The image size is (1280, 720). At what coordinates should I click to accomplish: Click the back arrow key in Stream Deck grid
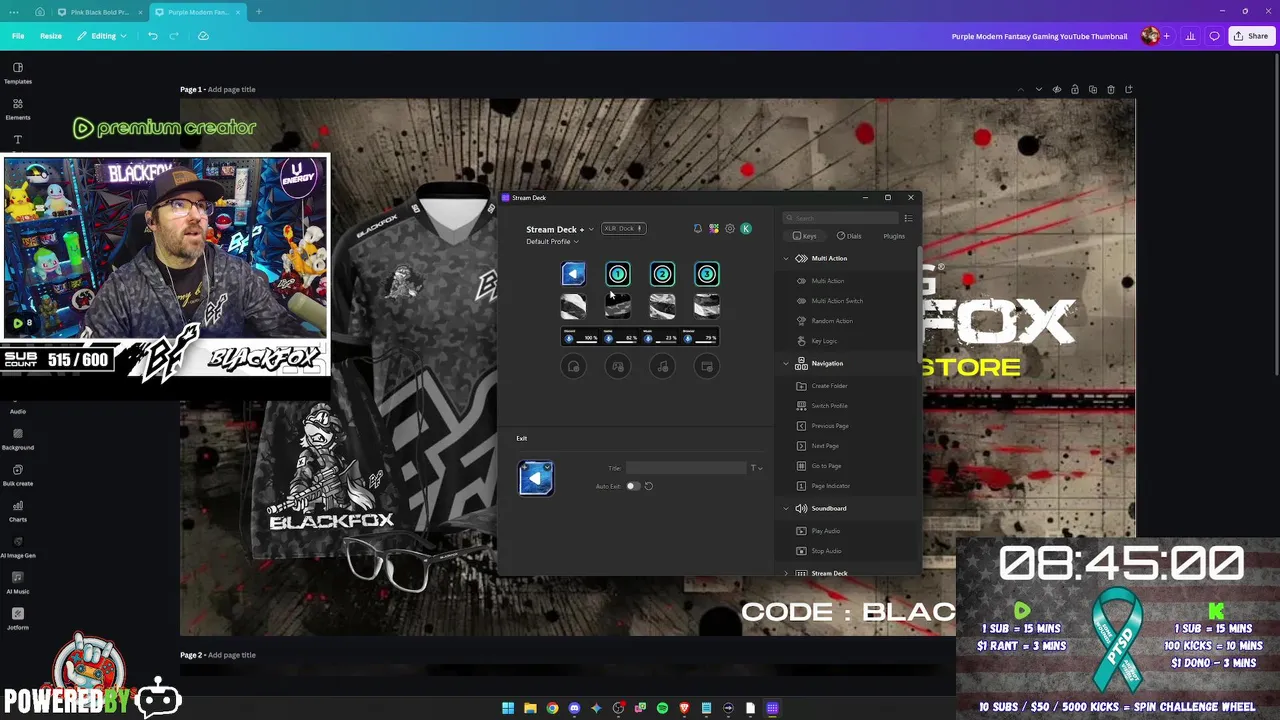tap(574, 274)
